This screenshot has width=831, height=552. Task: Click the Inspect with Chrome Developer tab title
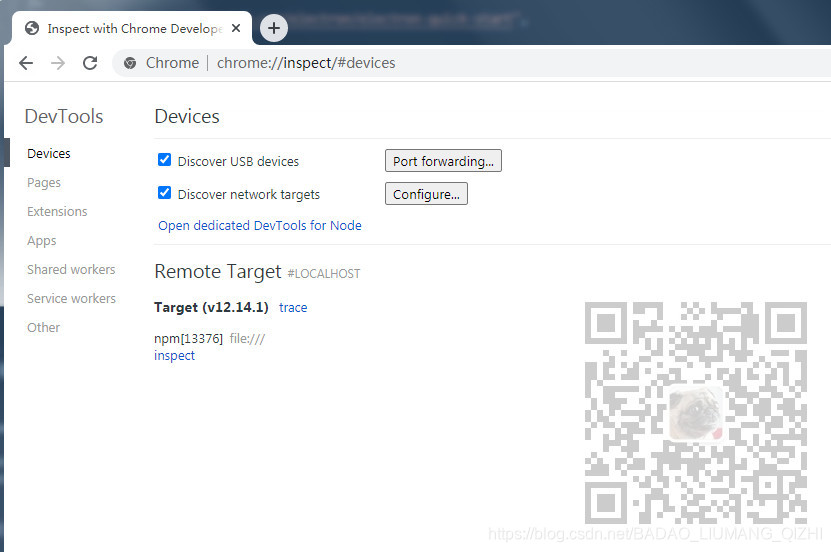135,29
